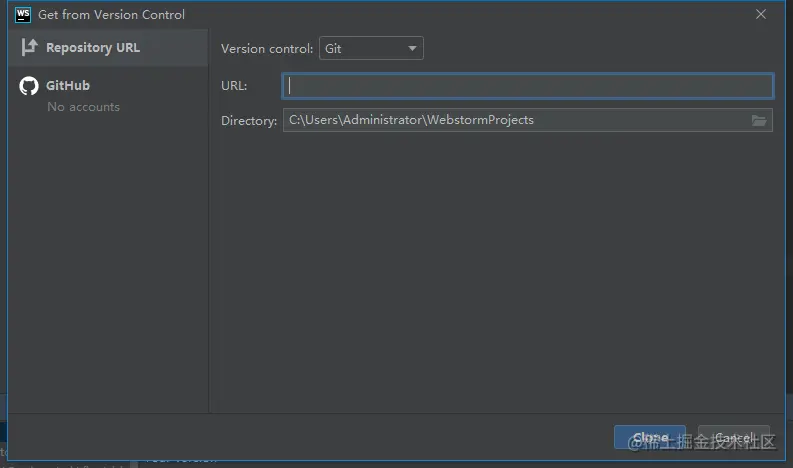The height and width of the screenshot is (468, 793).
Task: Browse for directory using folder icon
Action: click(x=759, y=120)
